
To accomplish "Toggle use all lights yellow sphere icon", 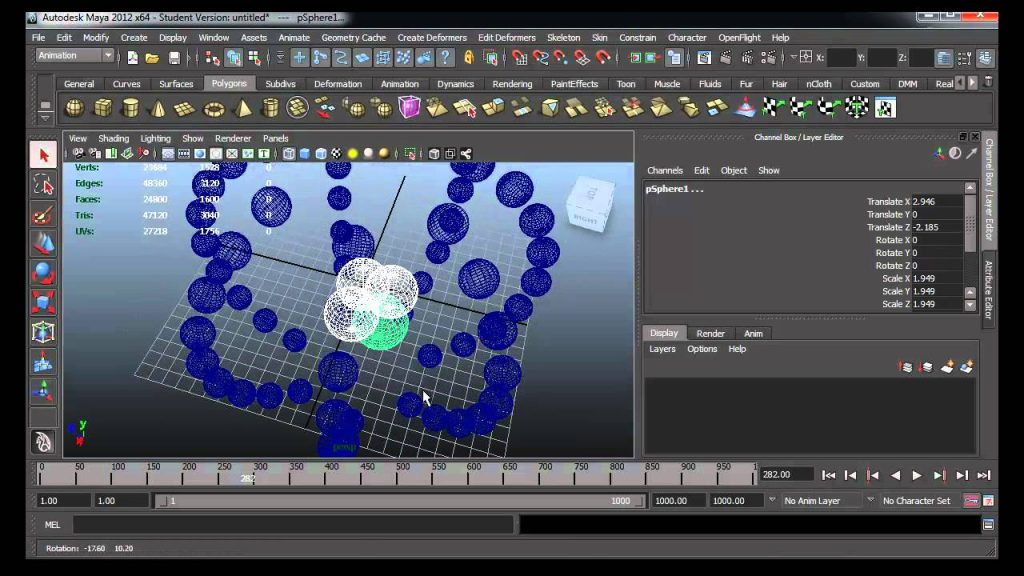I will [353, 154].
